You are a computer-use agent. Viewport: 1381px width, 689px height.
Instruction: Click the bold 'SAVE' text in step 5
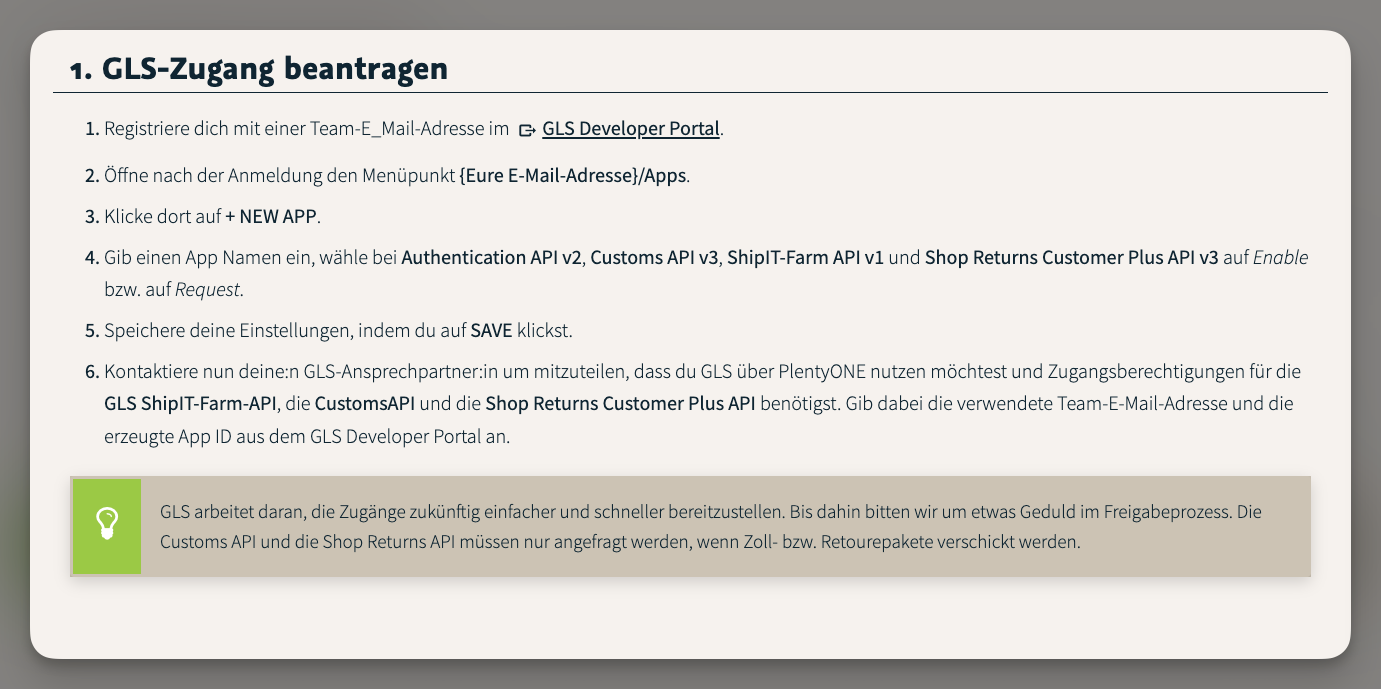point(491,331)
